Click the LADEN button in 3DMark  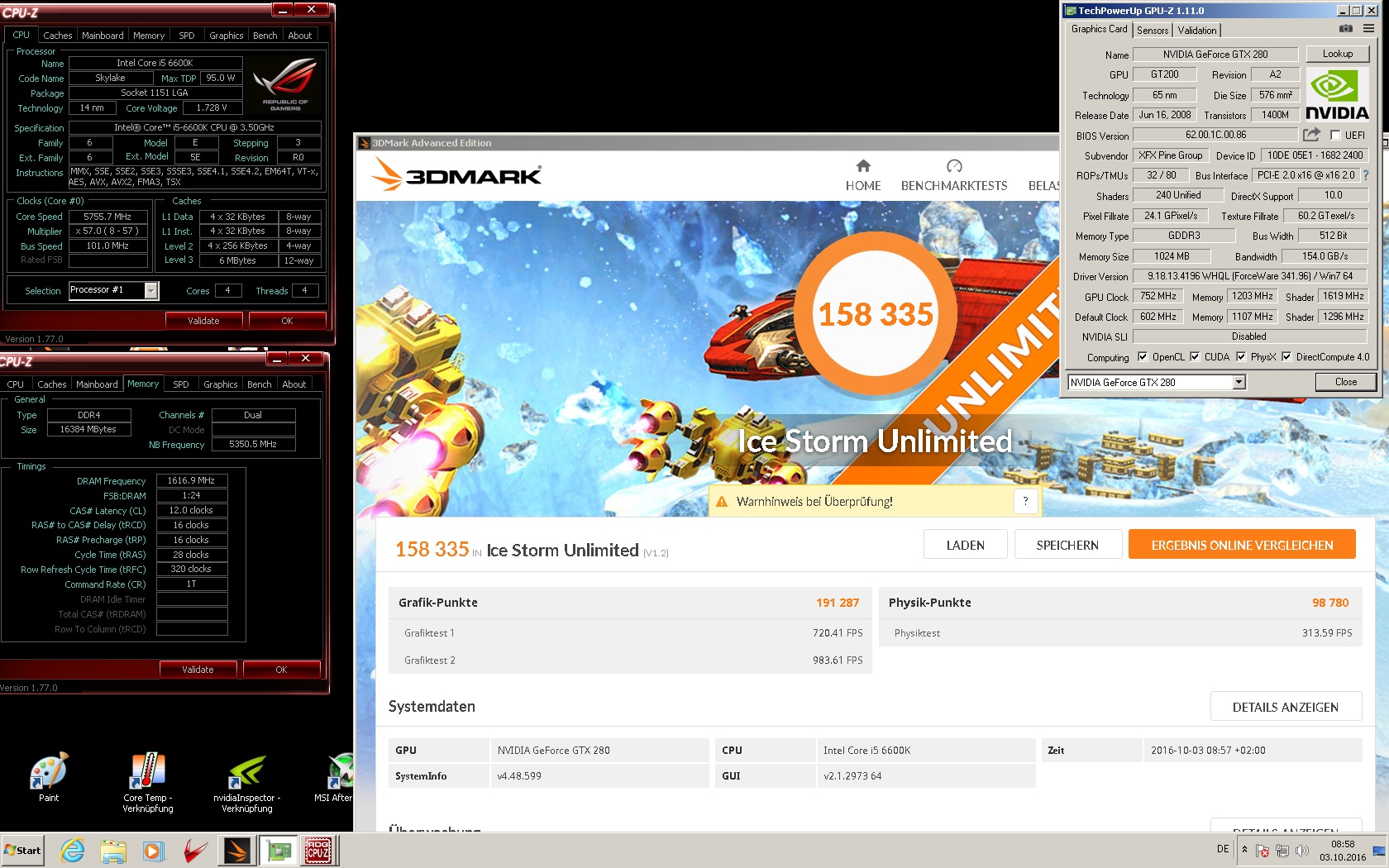pos(966,545)
